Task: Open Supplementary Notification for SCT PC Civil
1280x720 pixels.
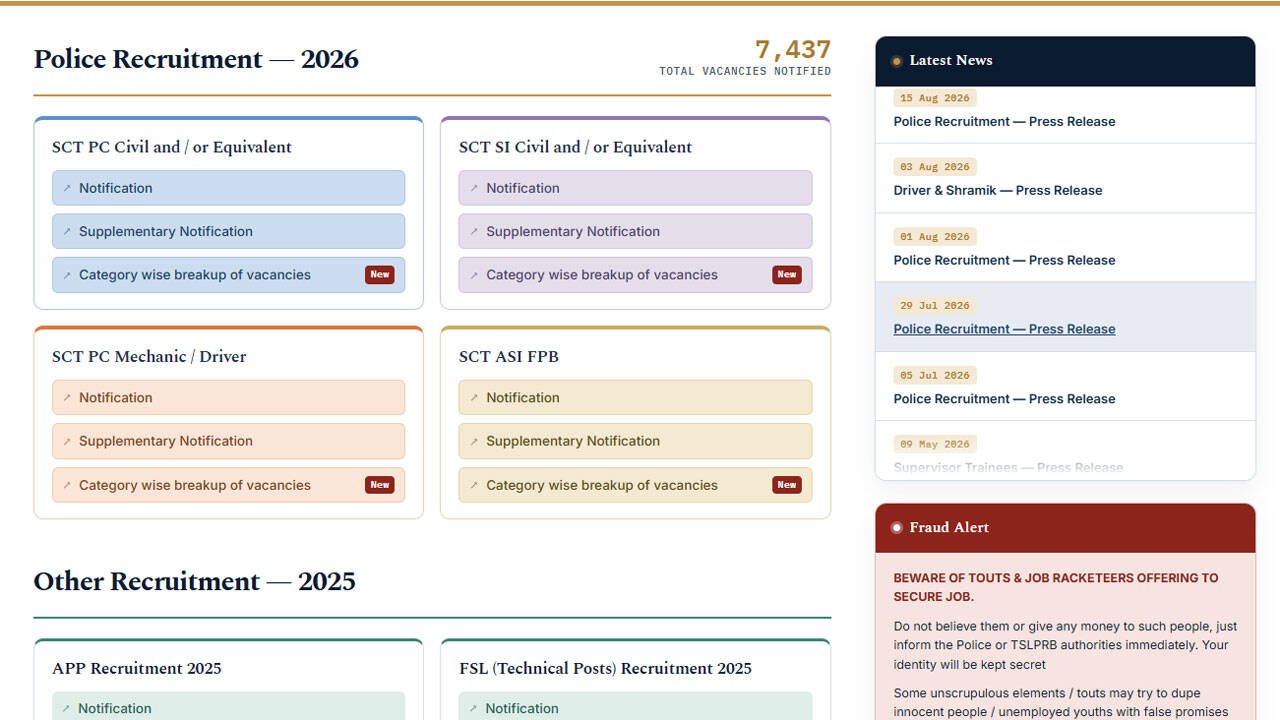Action: pyautogui.click(x=228, y=231)
